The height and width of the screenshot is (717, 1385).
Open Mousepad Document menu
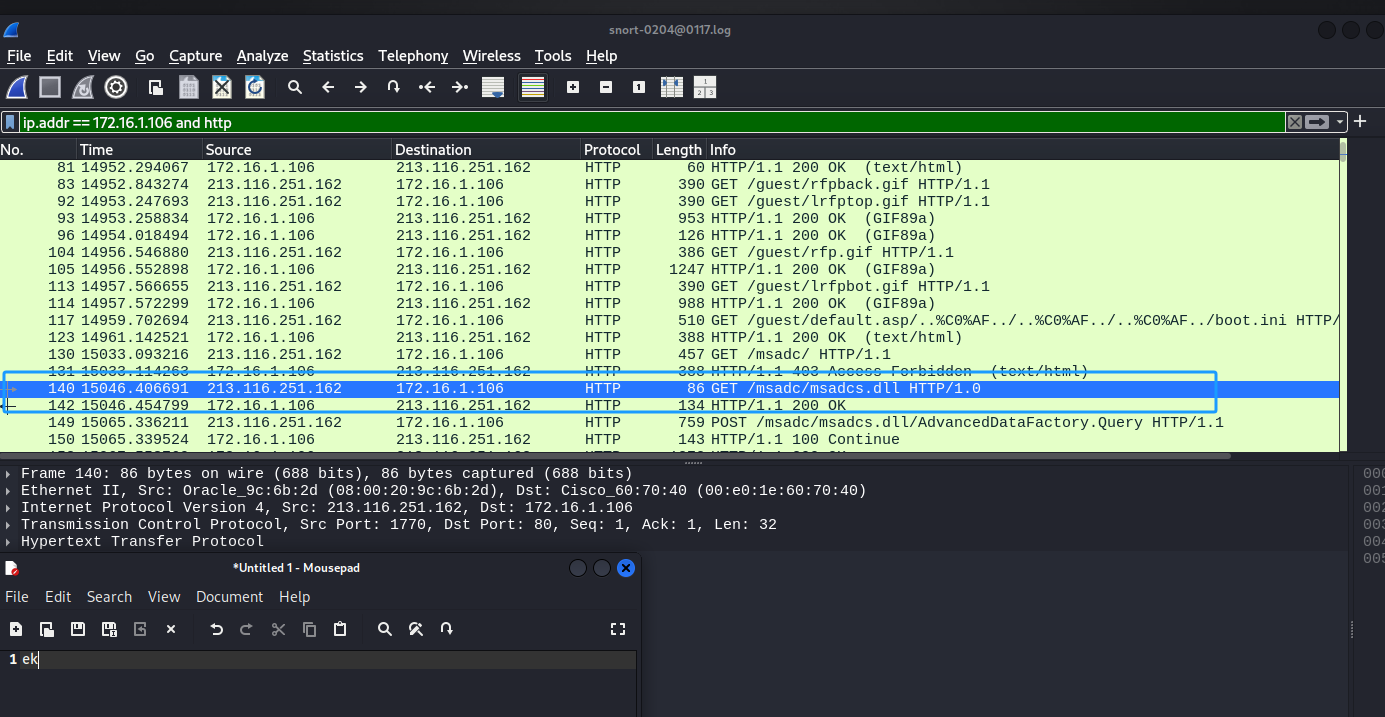pyautogui.click(x=229, y=597)
